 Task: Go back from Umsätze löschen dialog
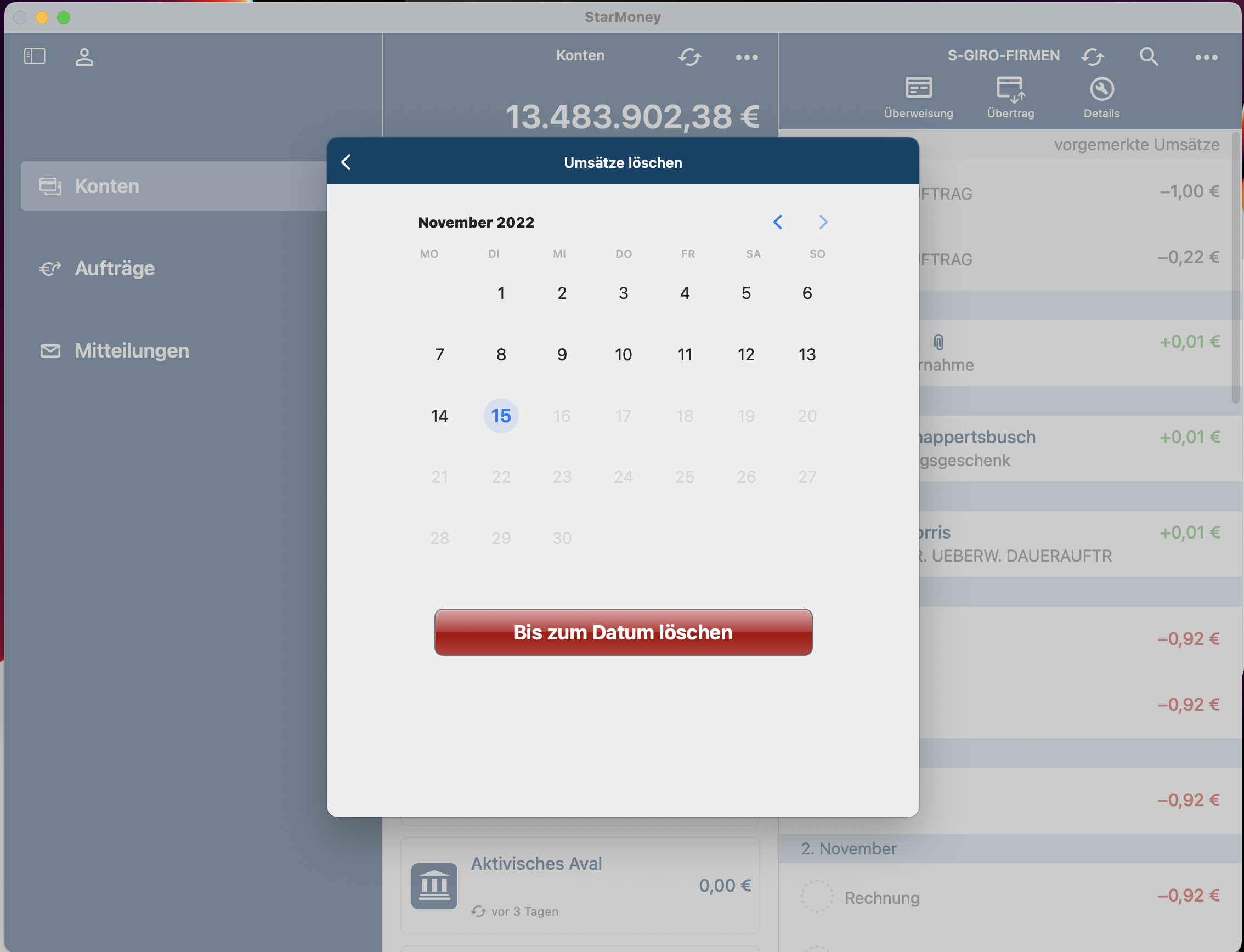coord(346,162)
